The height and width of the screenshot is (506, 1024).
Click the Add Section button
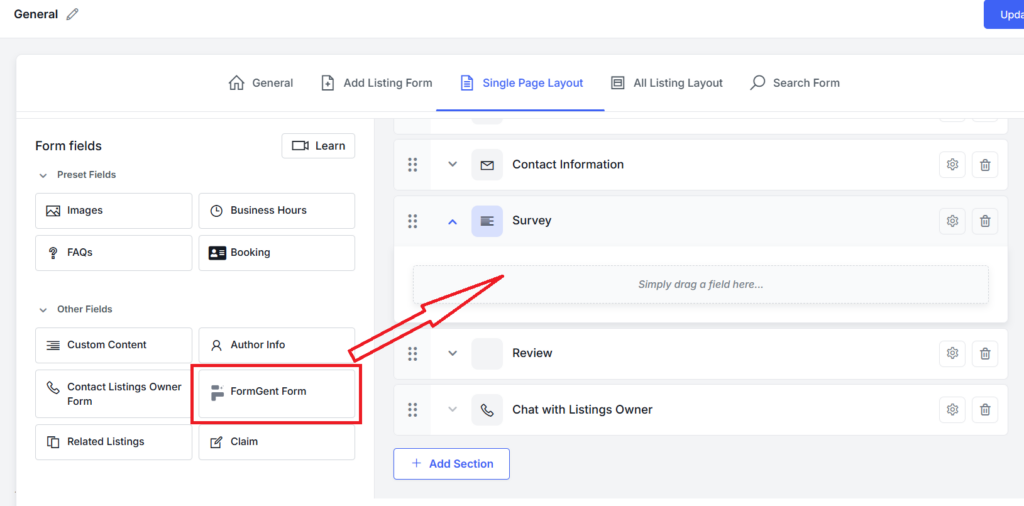coord(451,464)
